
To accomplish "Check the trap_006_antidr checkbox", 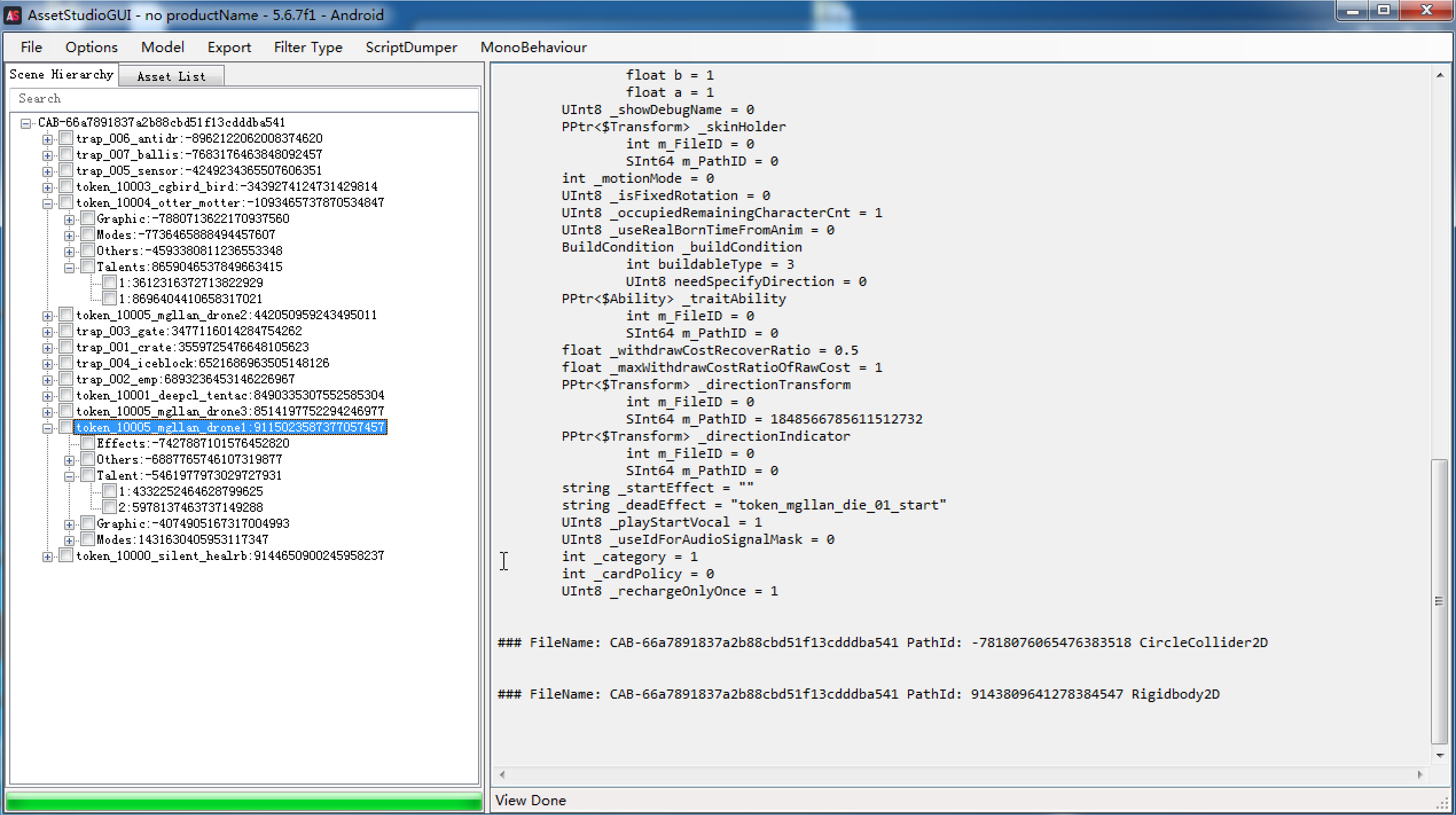I will coord(66,138).
